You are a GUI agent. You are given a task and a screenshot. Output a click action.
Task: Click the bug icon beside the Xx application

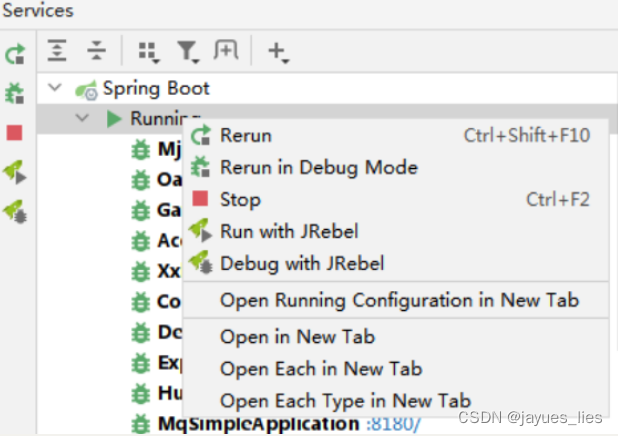141,272
